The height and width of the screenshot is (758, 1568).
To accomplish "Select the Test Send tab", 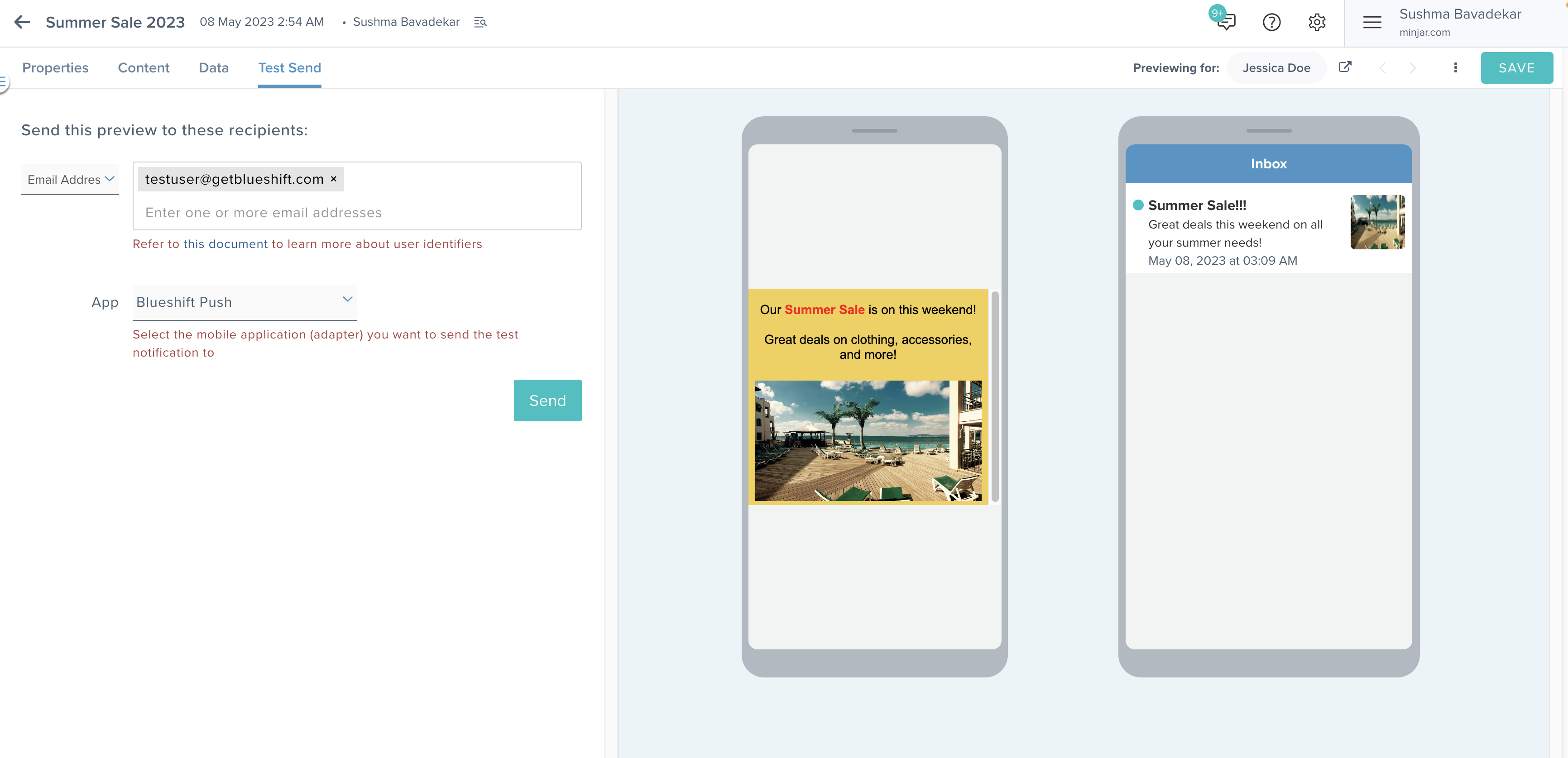I will coord(290,67).
